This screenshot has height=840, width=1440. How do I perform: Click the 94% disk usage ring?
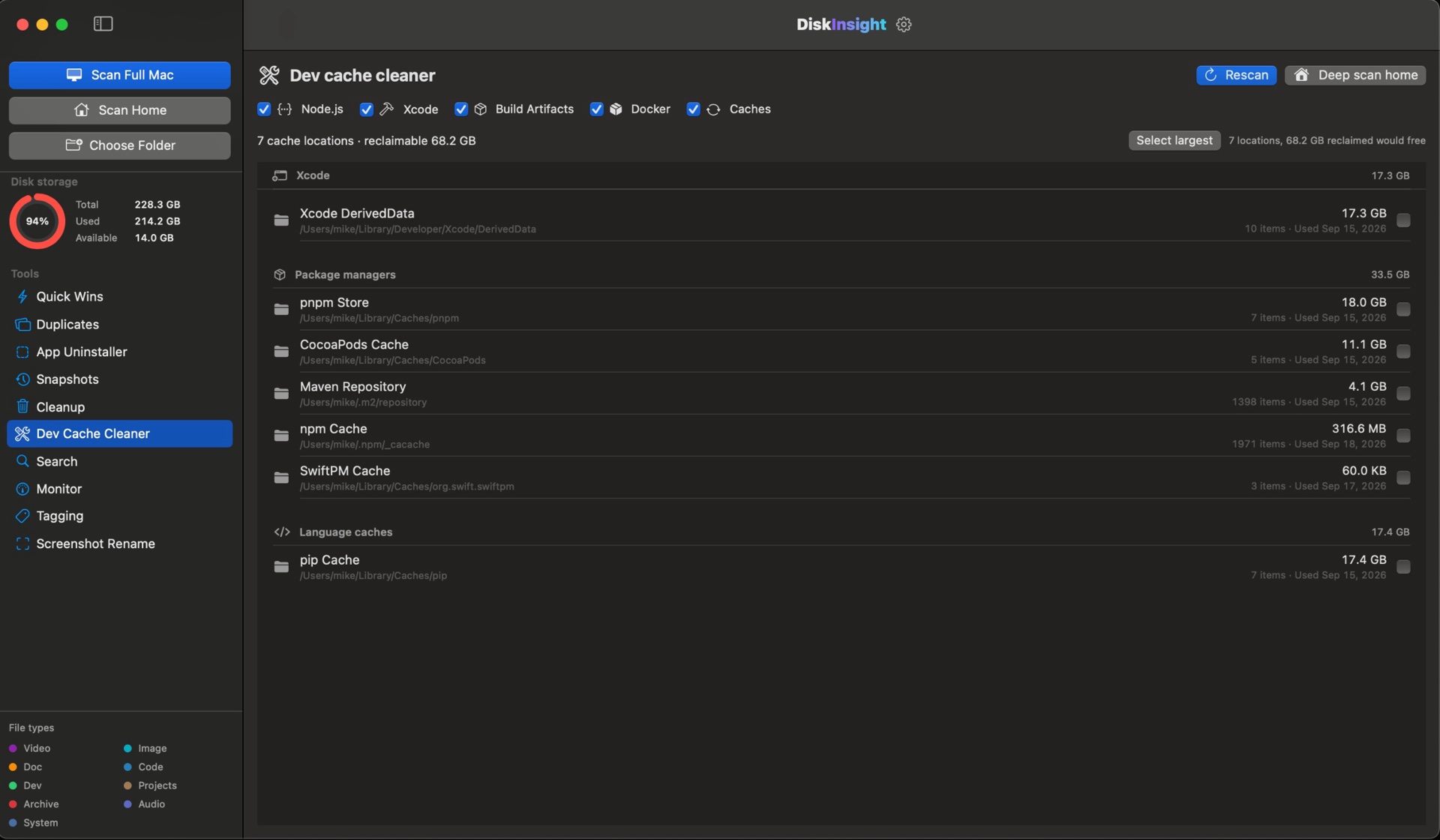tap(37, 221)
